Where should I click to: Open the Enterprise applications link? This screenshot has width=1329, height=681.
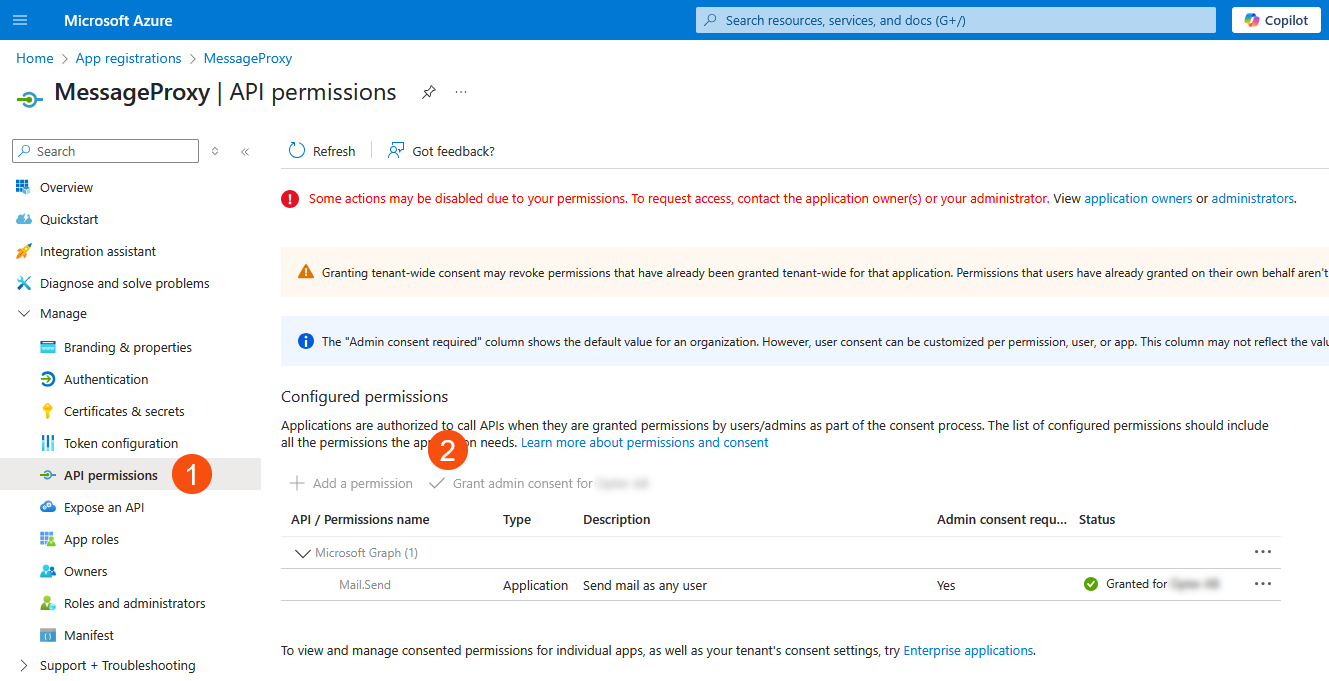click(x=968, y=650)
